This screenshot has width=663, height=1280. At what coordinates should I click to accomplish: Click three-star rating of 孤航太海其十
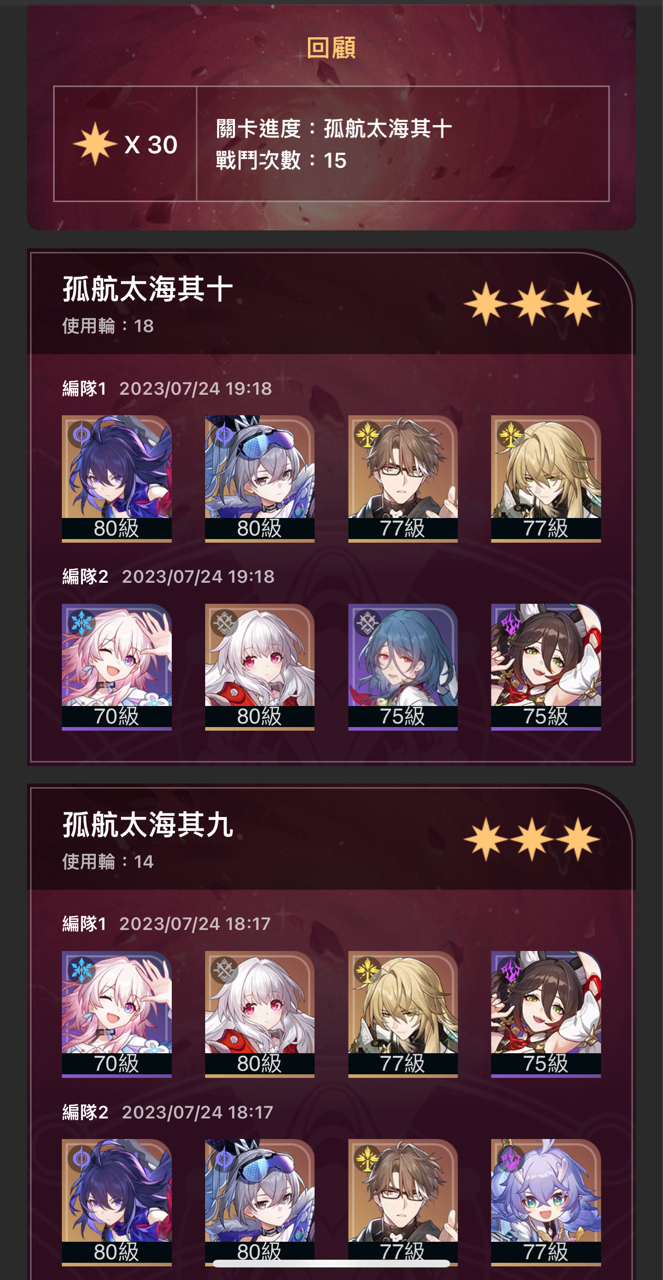[532, 304]
